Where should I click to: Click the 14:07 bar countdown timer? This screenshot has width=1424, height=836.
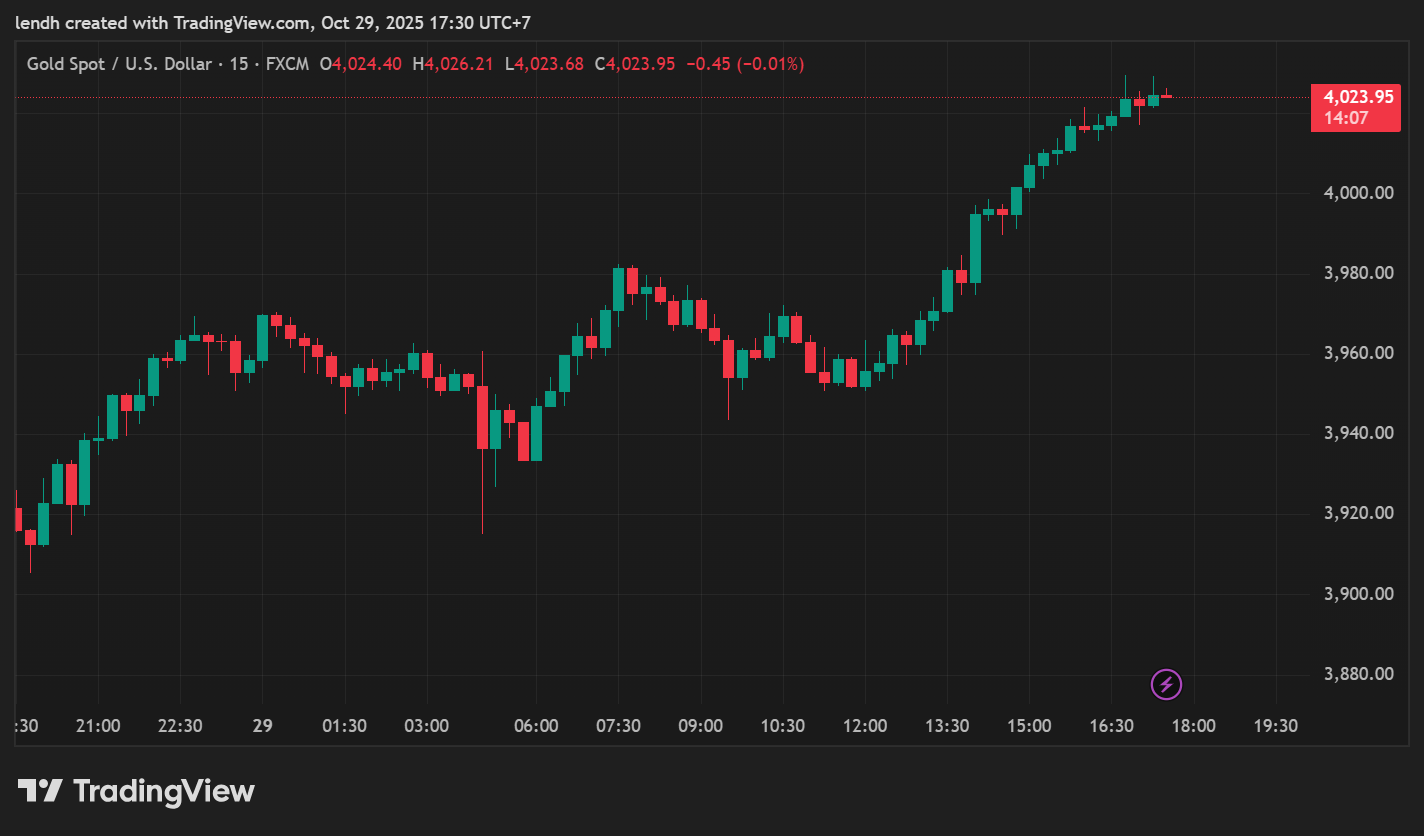pos(1345,118)
